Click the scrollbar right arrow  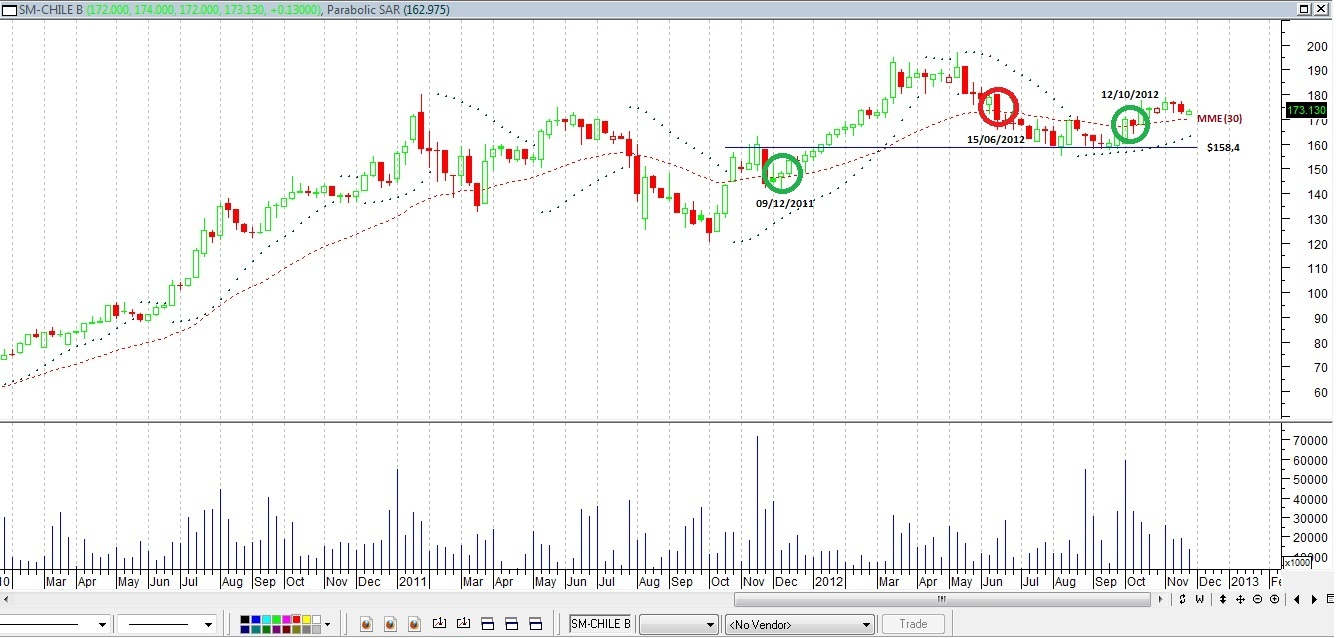coord(1161,600)
